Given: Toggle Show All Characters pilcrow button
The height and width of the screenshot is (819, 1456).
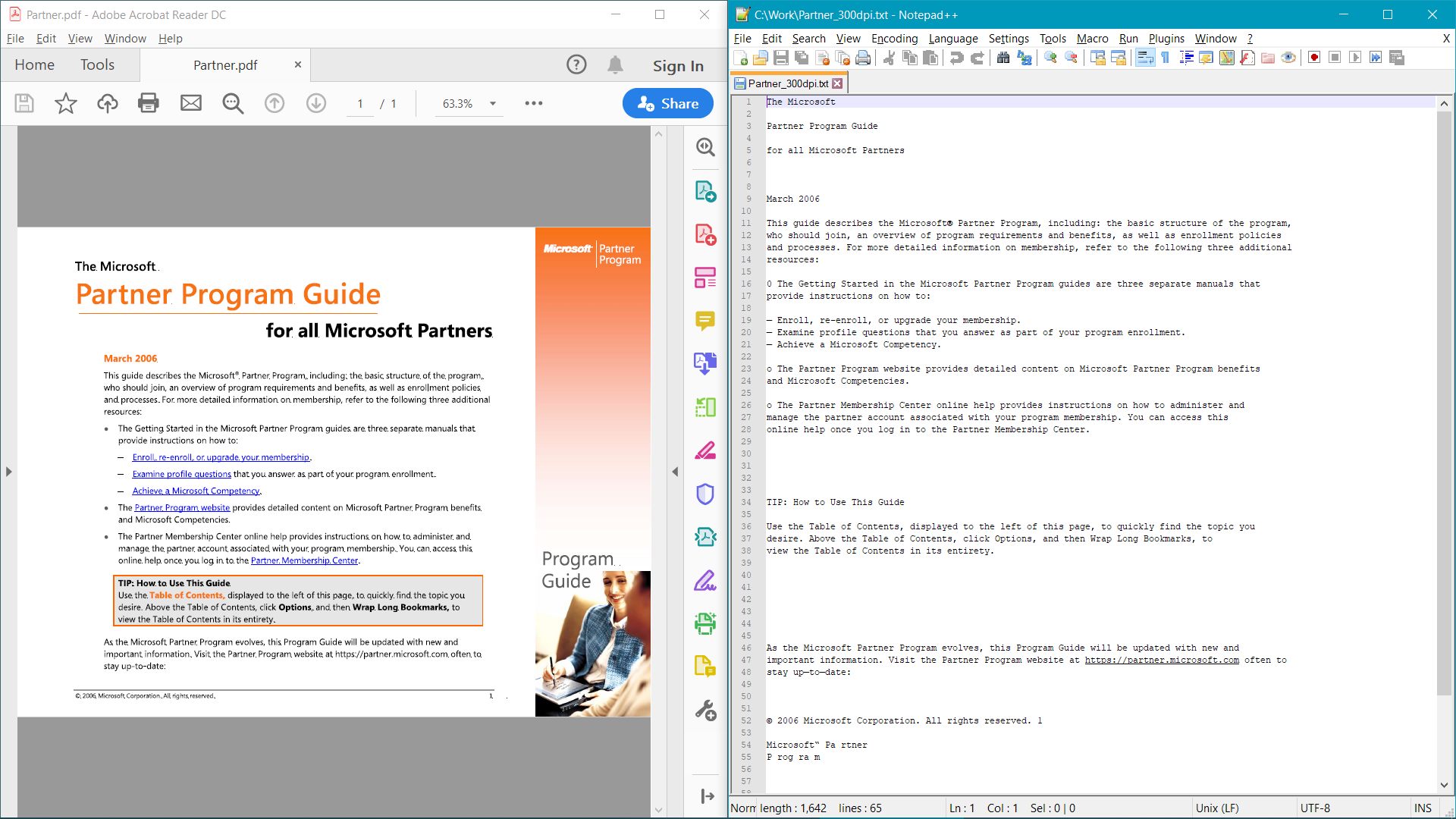Looking at the screenshot, I should pyautogui.click(x=1166, y=58).
